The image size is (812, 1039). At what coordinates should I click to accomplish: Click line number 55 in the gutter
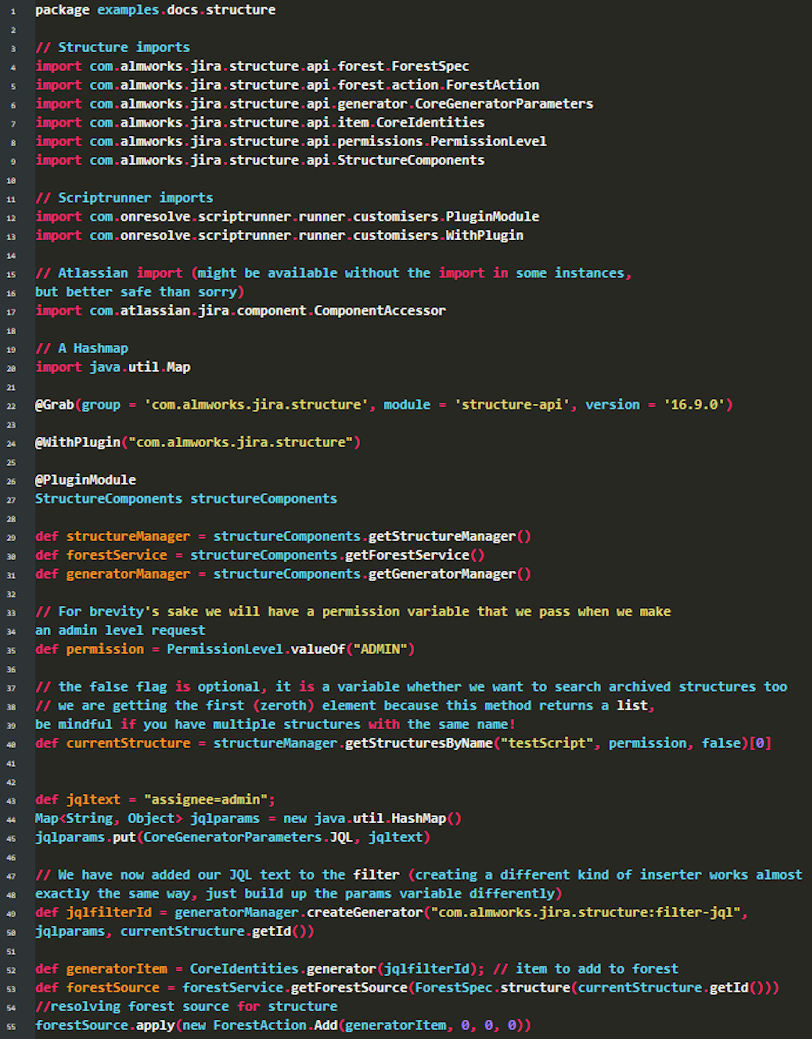click(11, 1026)
